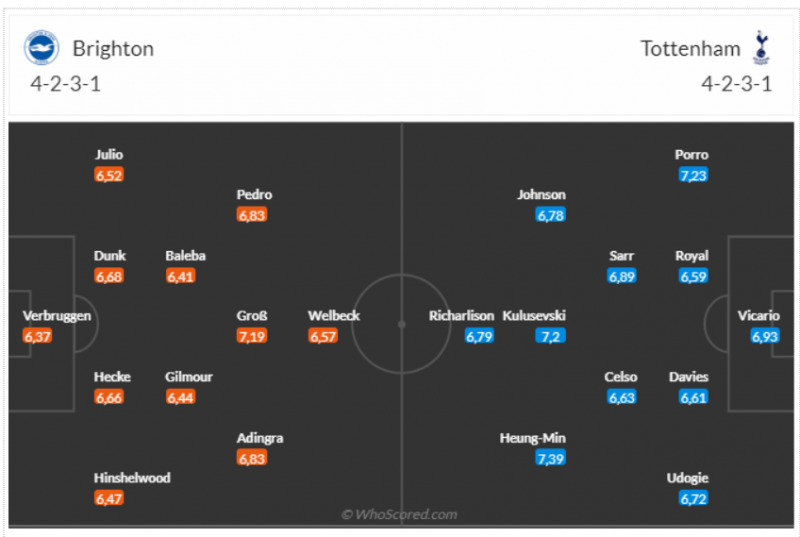Open Baleba's player name
Image resolution: width=800 pixels, height=537 pixels.
pos(186,256)
